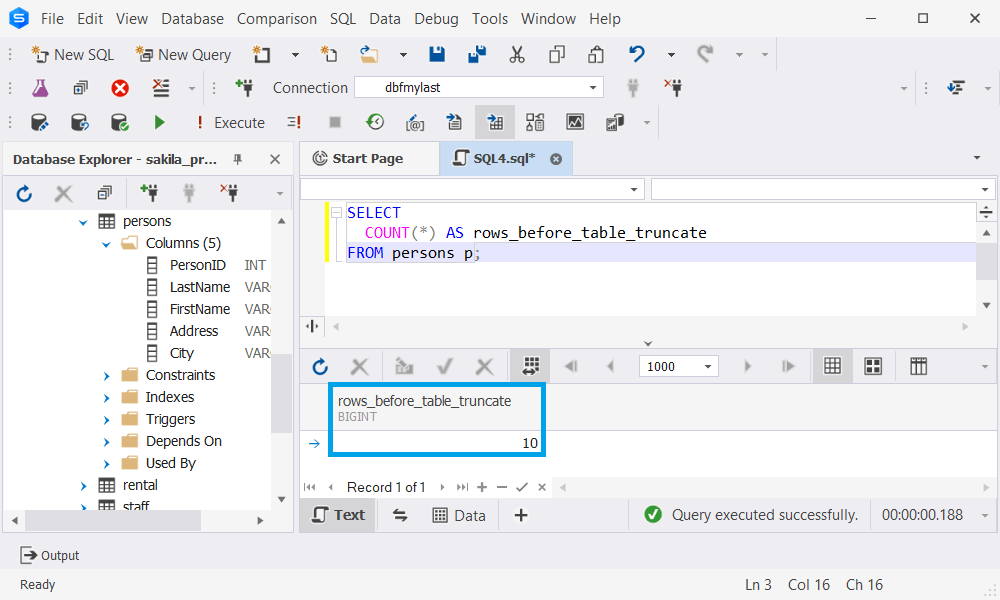This screenshot has width=1000, height=600.
Task: Open a New SQL document
Action: 72,54
